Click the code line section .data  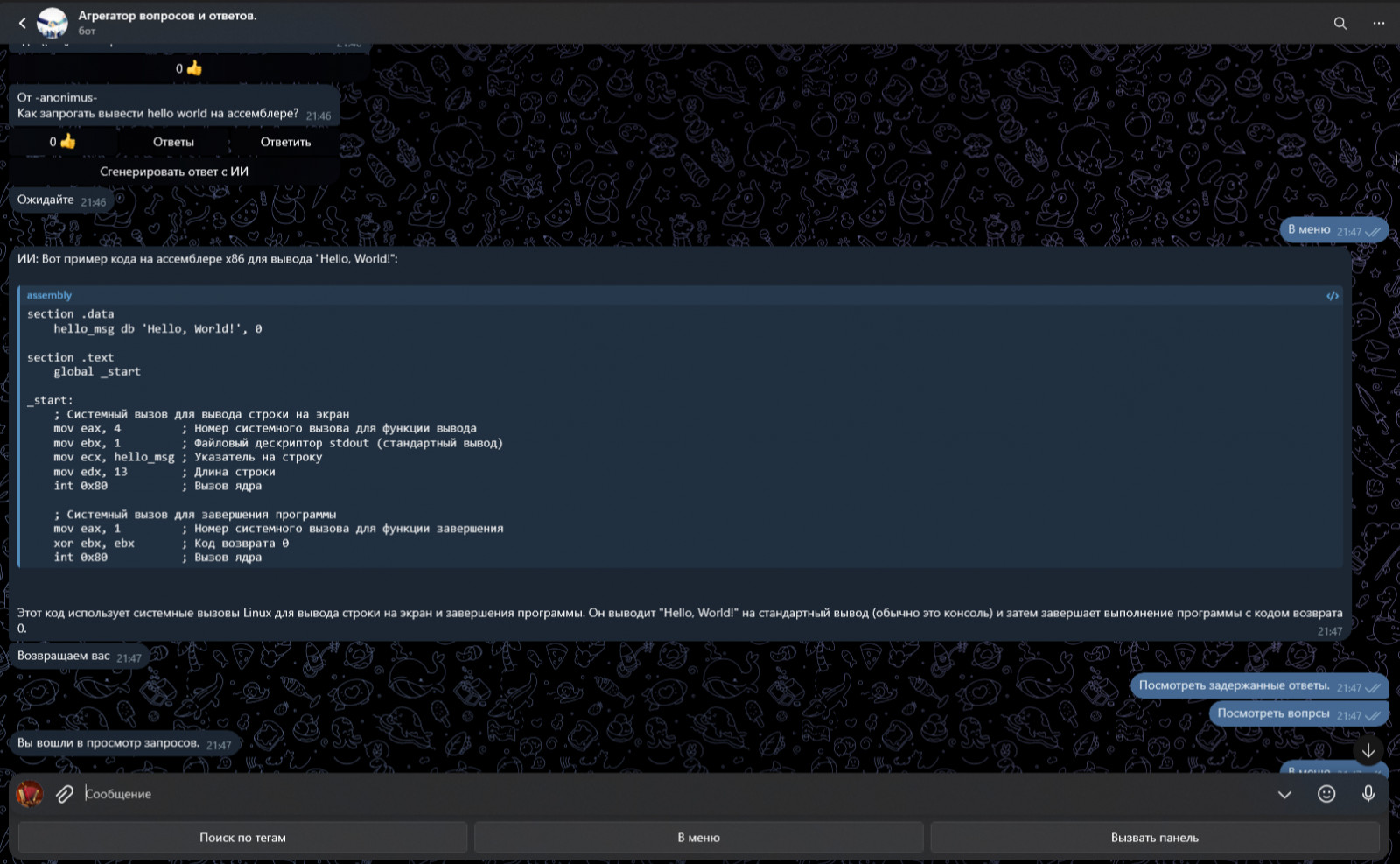click(x=70, y=314)
